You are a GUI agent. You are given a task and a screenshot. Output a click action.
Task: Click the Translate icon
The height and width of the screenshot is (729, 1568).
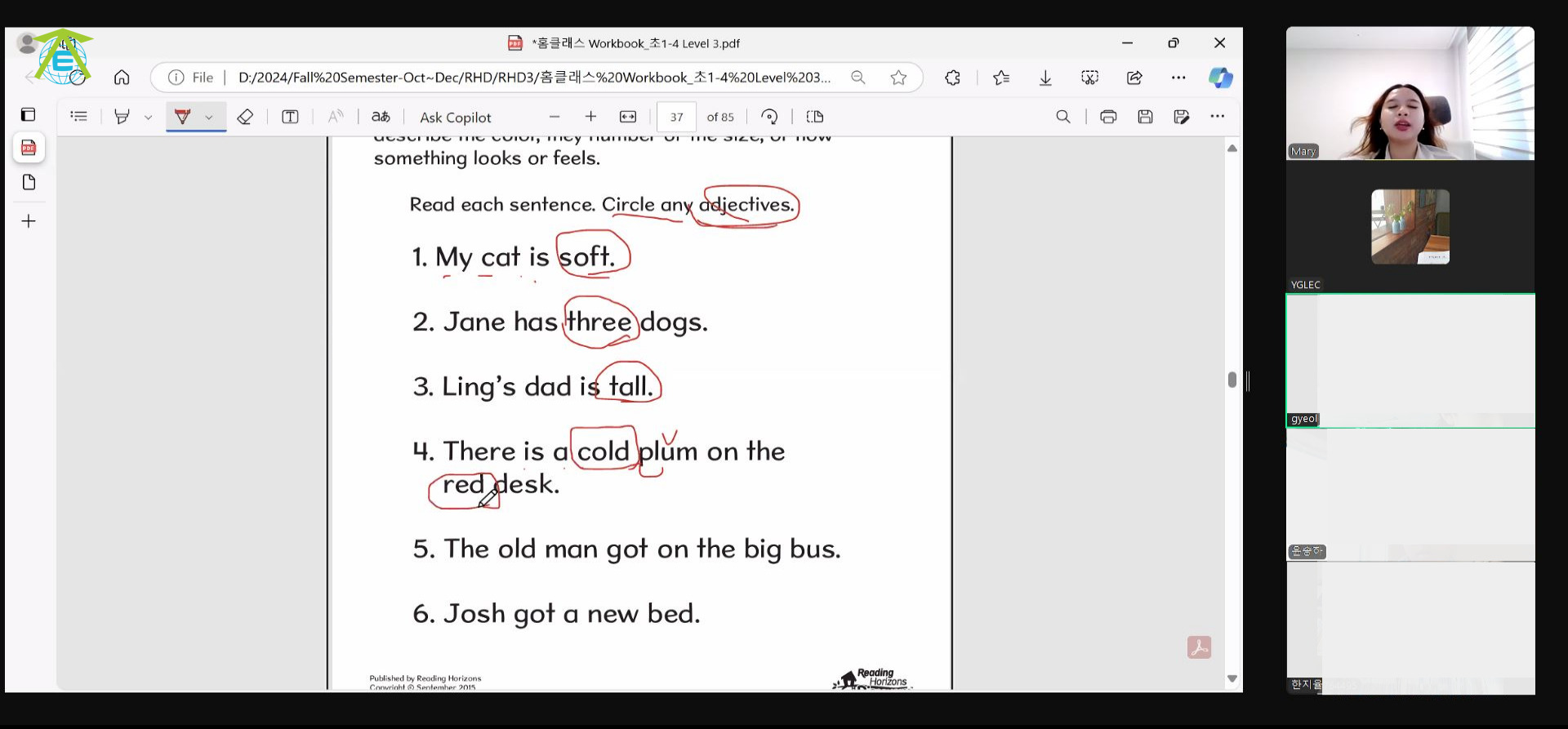381,117
